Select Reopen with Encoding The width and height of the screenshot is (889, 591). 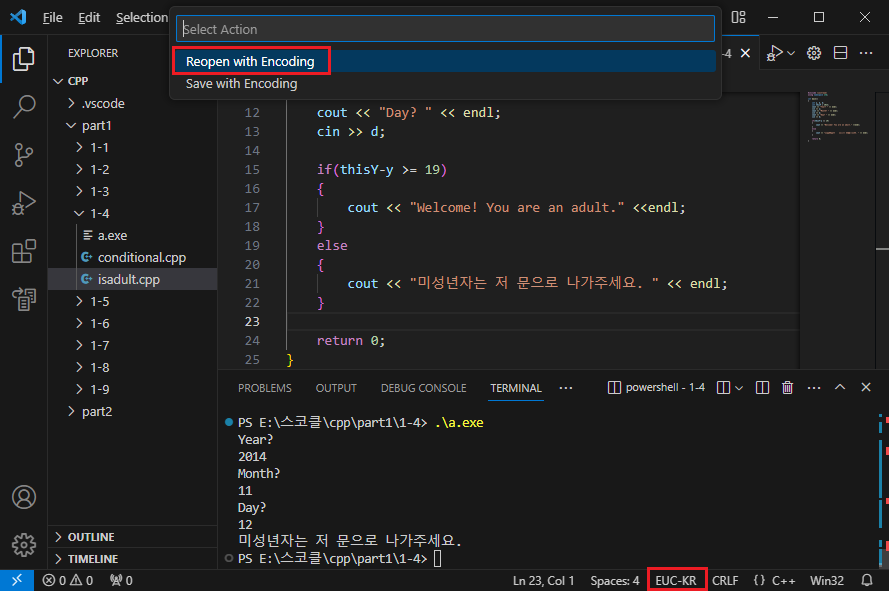444,61
